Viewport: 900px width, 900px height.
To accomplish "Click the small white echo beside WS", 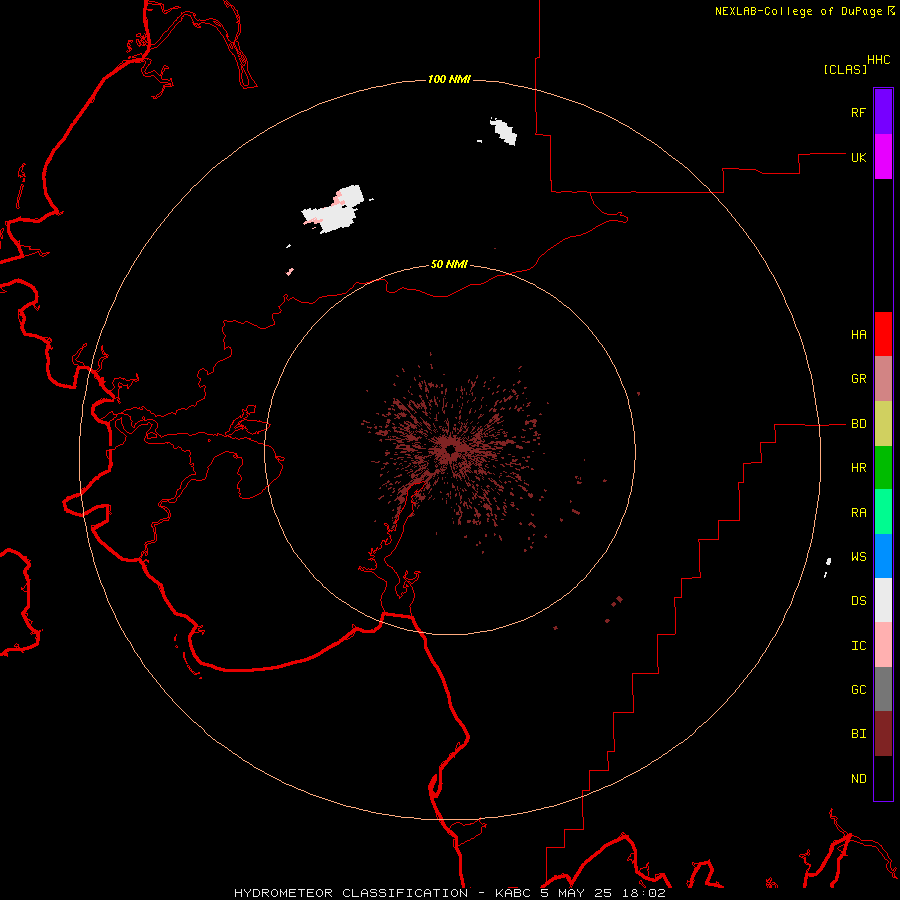I will 828,562.
